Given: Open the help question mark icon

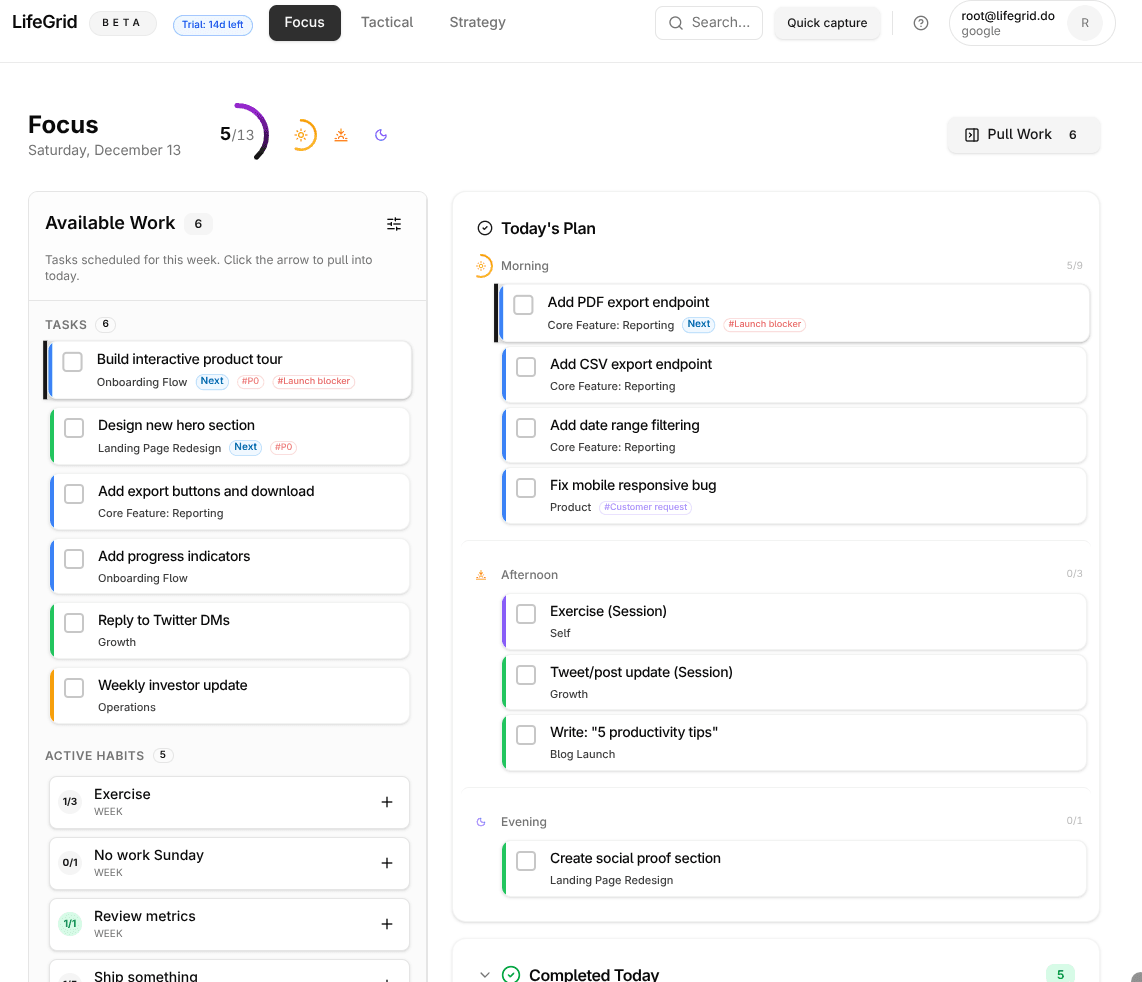Looking at the screenshot, I should click(x=920, y=22).
